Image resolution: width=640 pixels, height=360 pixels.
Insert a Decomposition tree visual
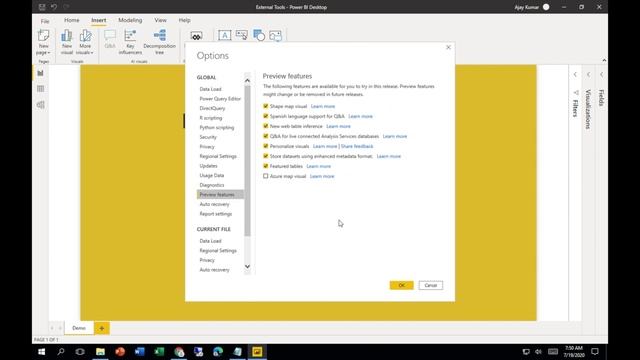[x=159, y=42]
